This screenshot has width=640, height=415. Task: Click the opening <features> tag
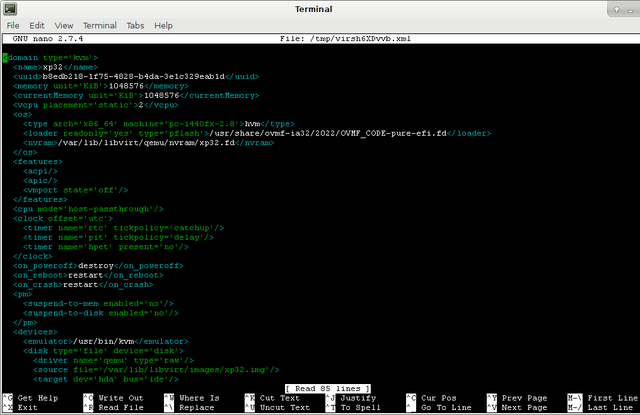[x=38, y=162]
